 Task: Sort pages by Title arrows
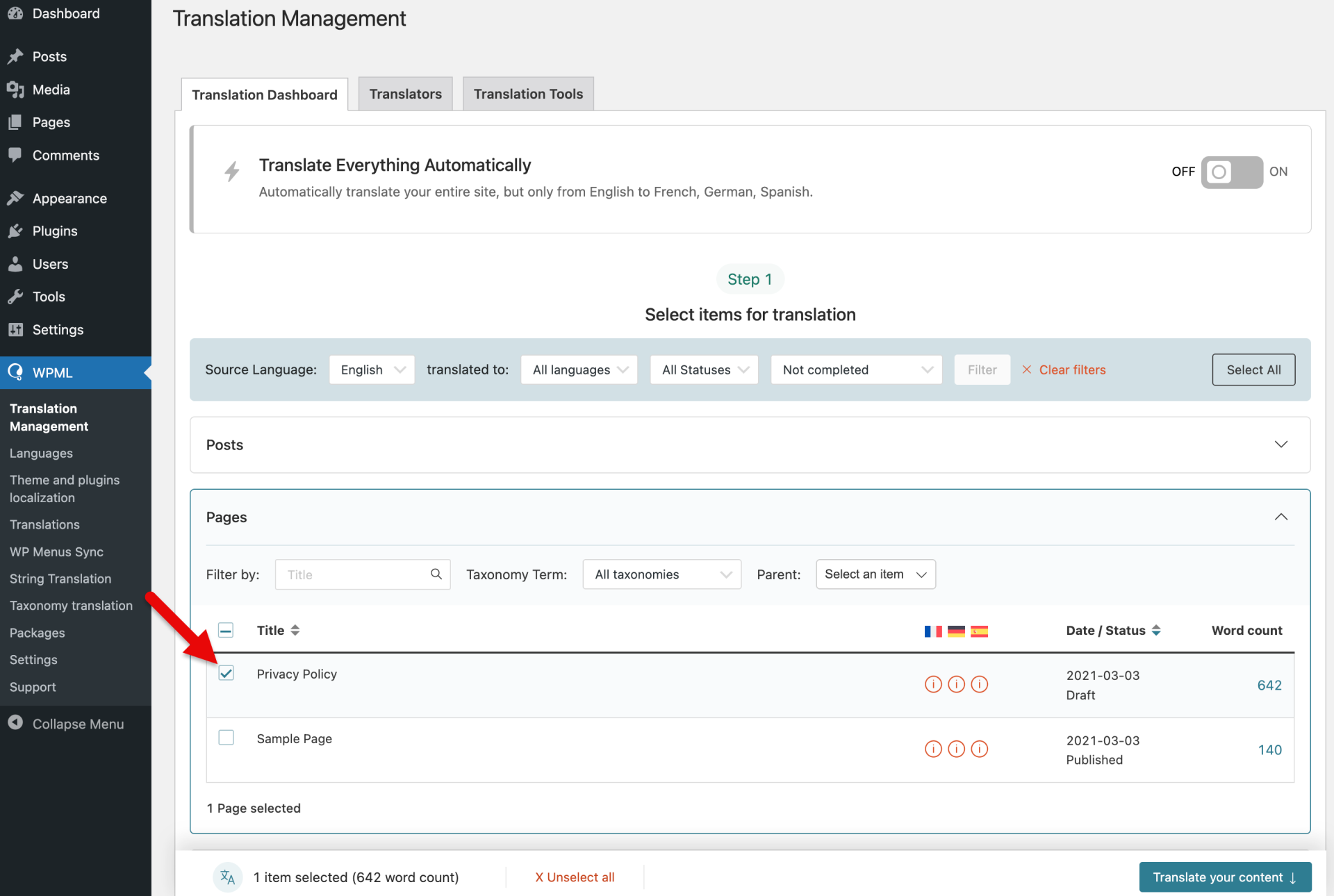pyautogui.click(x=295, y=630)
